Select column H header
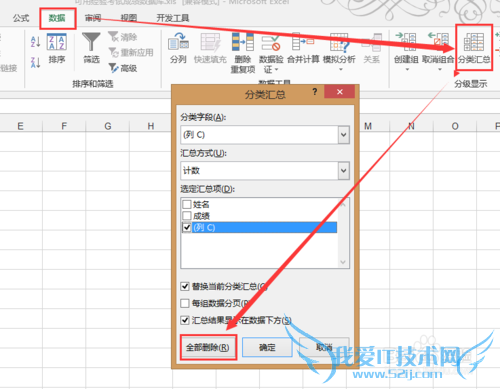 click(151, 126)
